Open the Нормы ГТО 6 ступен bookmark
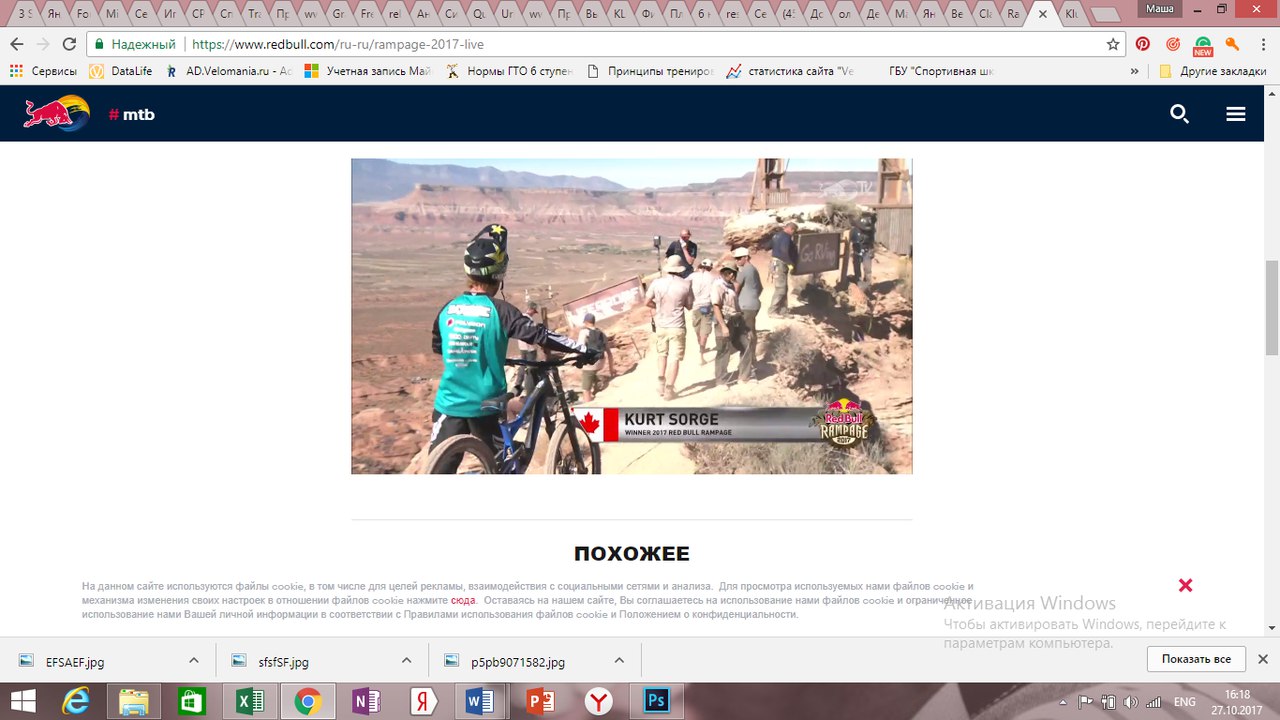The image size is (1280, 720). (x=509, y=71)
